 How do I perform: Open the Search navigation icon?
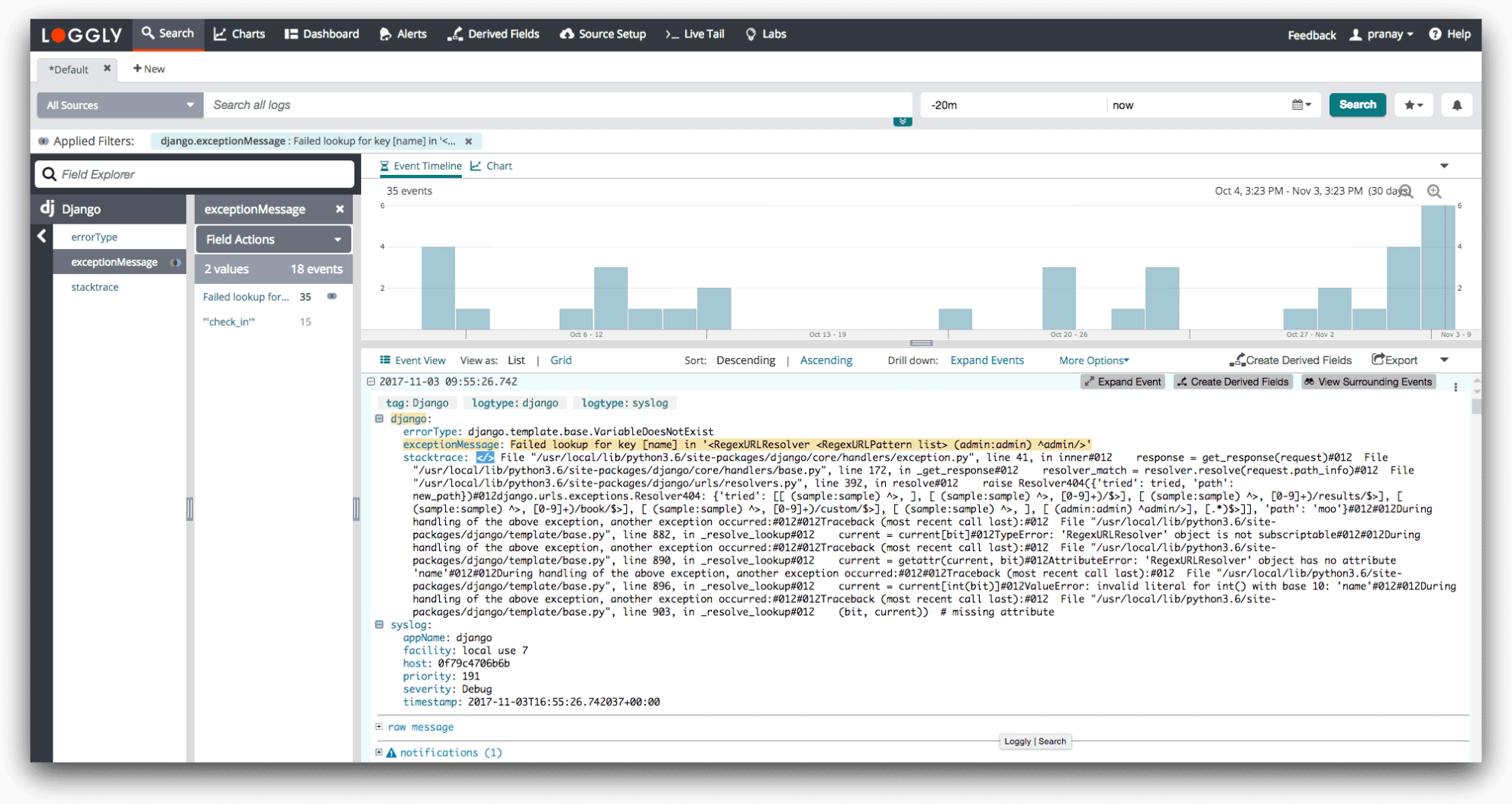(148, 33)
